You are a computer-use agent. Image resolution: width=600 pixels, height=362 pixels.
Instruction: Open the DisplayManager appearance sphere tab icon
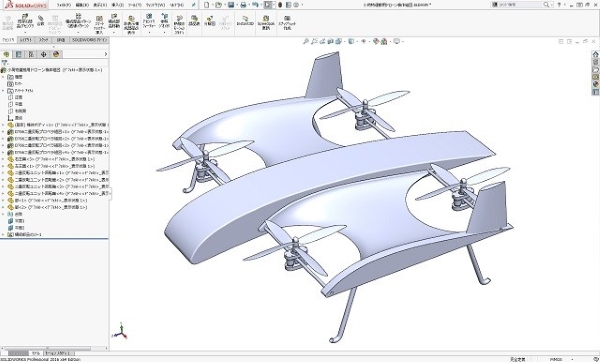point(56,54)
